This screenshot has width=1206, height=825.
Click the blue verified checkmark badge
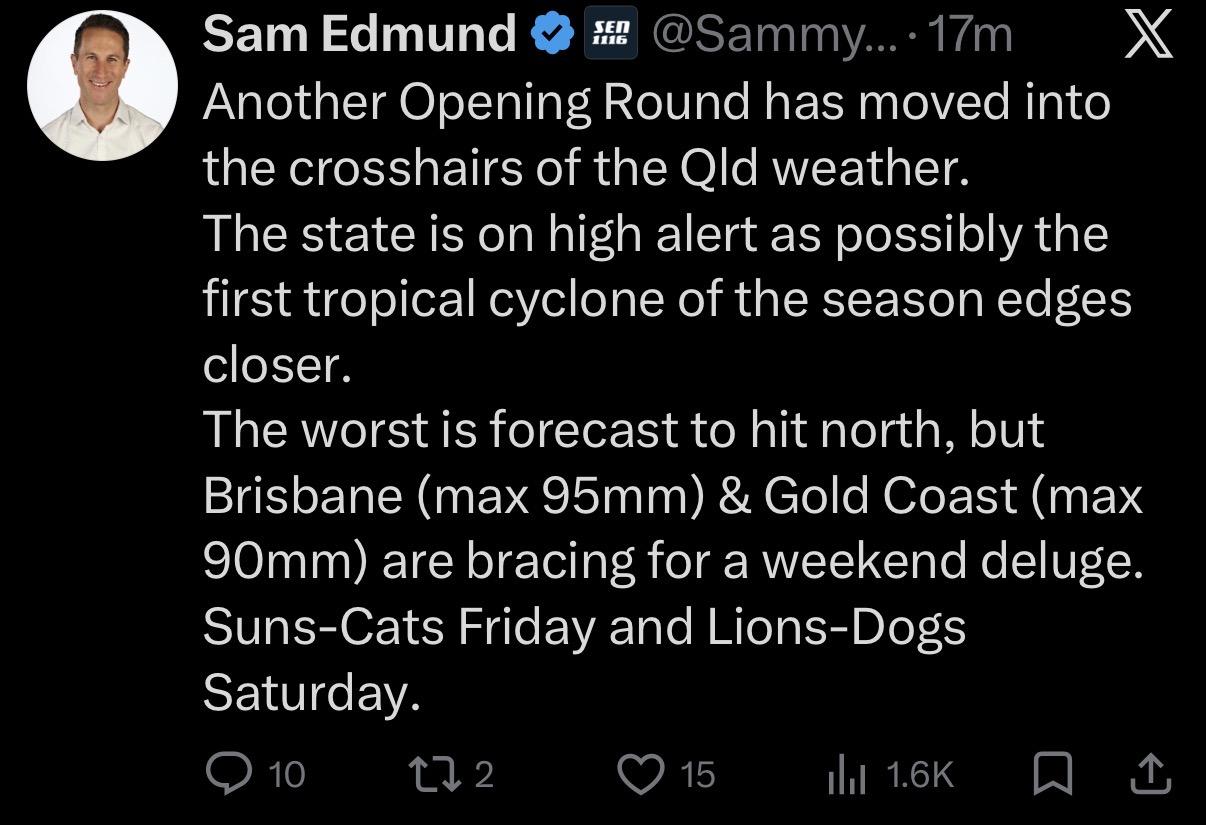point(549,37)
